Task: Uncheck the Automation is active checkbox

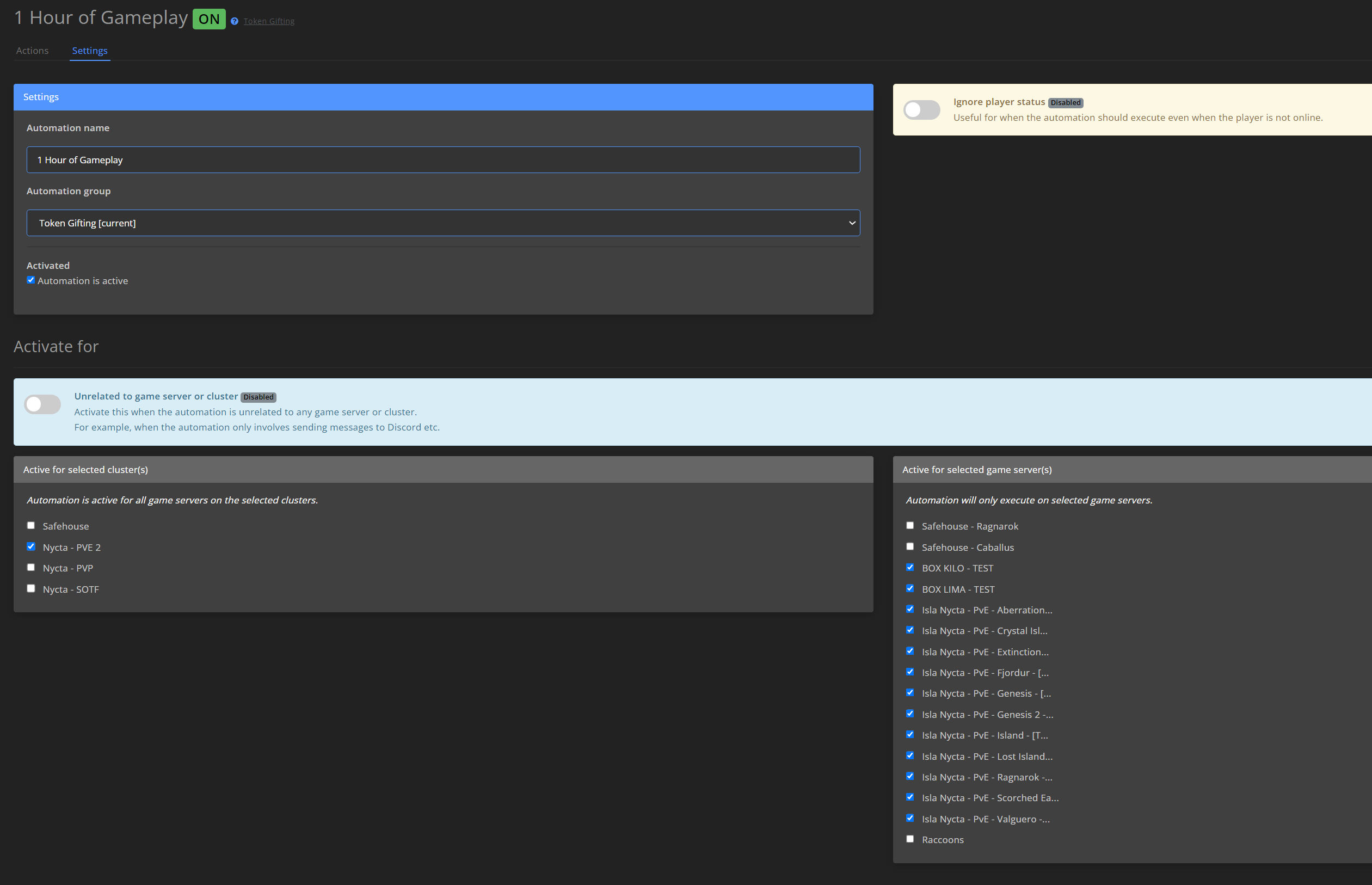Action: (x=31, y=280)
